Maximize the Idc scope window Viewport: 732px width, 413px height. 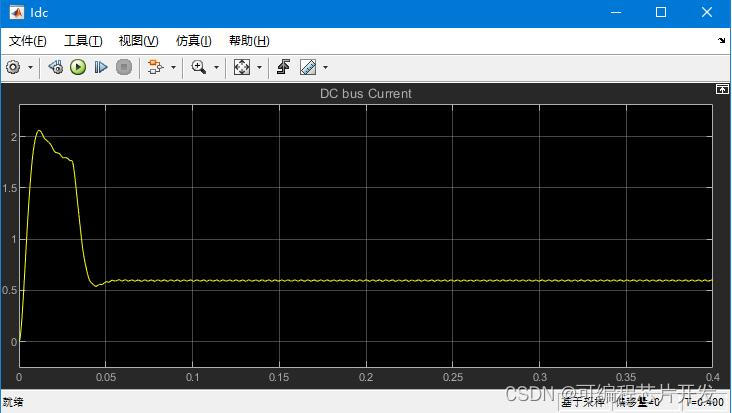tap(661, 12)
